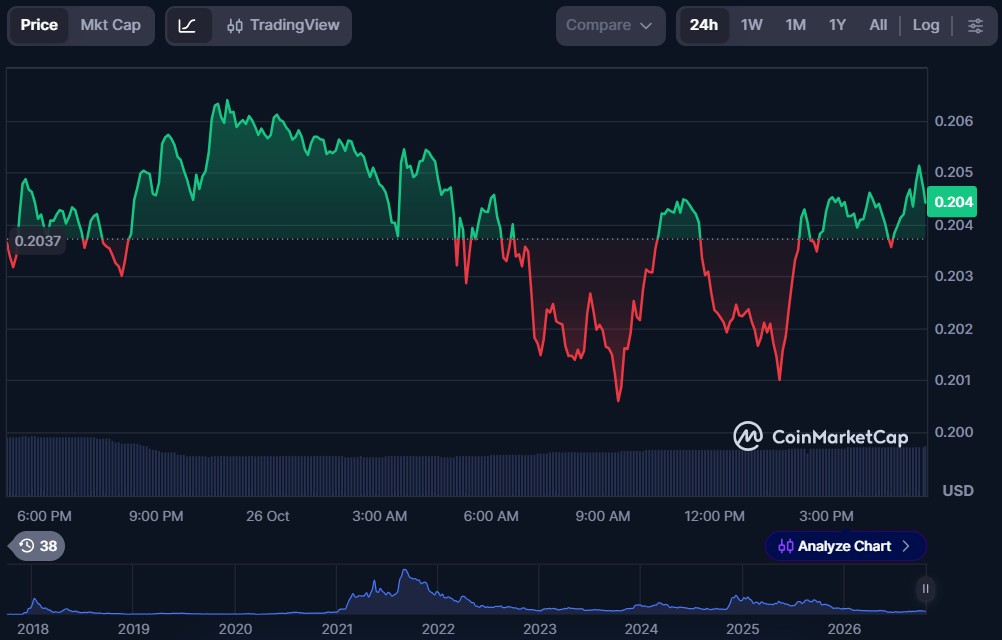Select the 24h time range

(x=704, y=26)
